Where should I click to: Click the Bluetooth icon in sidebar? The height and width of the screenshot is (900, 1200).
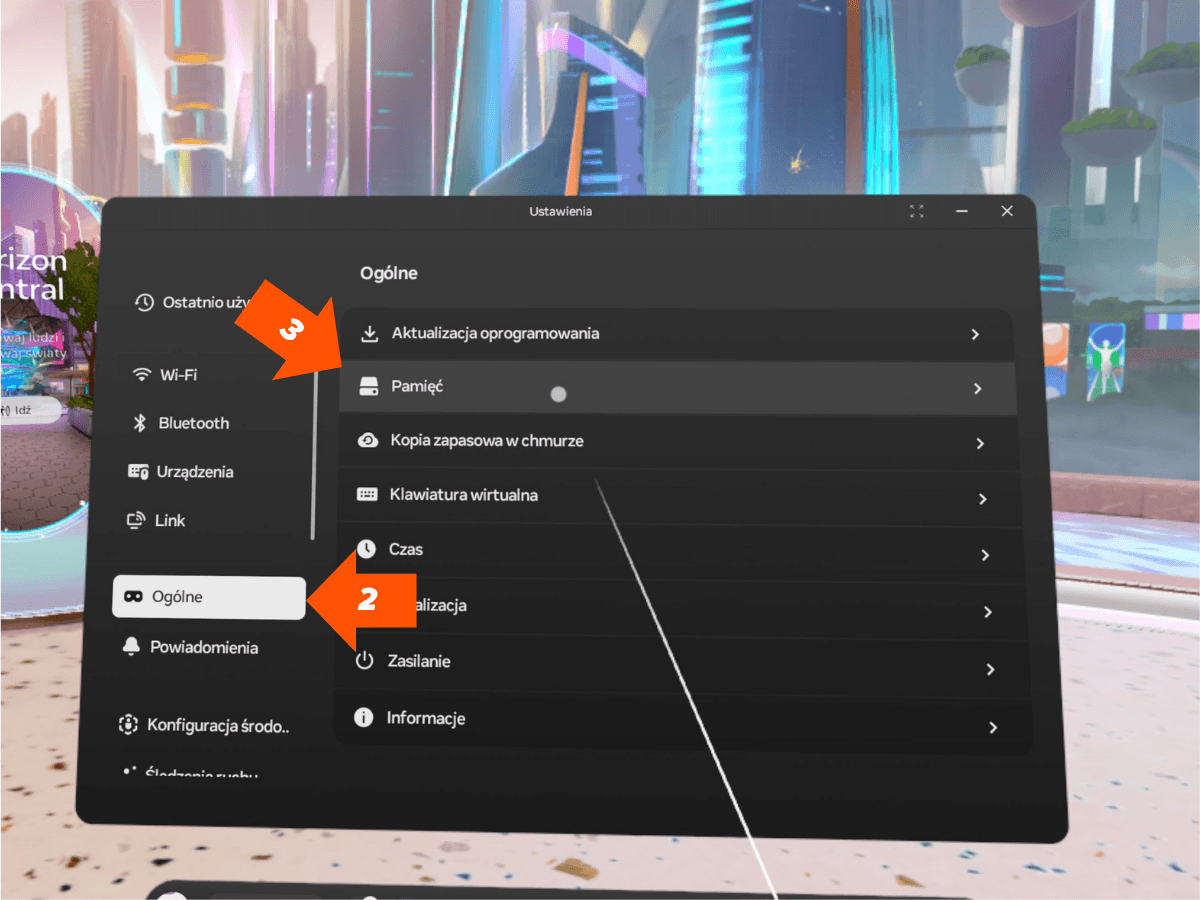[x=140, y=423]
